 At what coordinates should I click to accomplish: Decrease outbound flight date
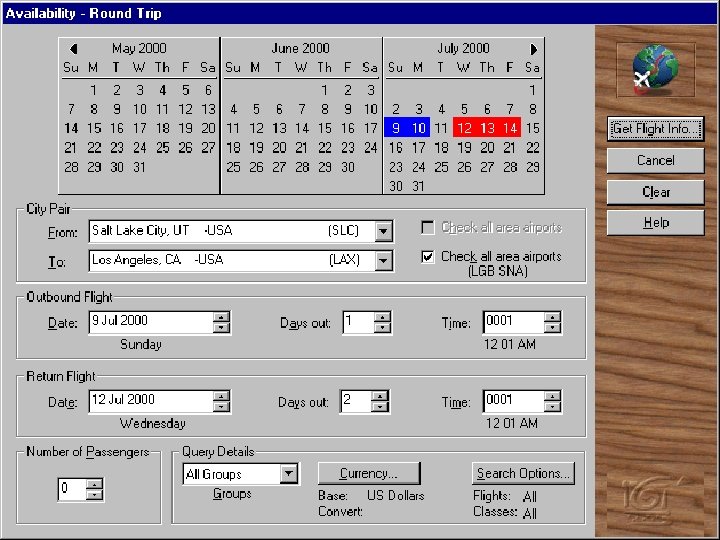(221, 327)
